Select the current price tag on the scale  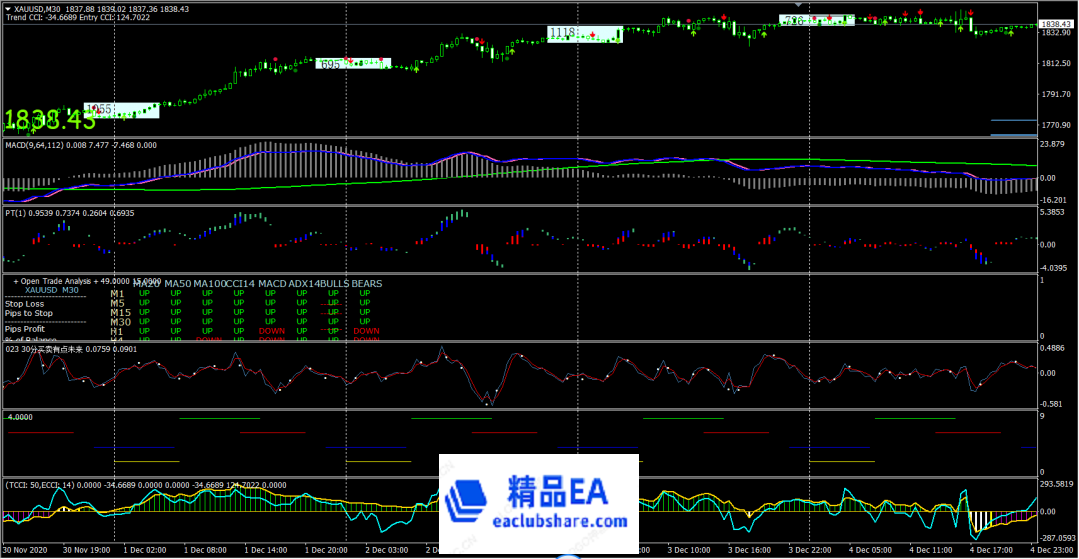(1057, 23)
